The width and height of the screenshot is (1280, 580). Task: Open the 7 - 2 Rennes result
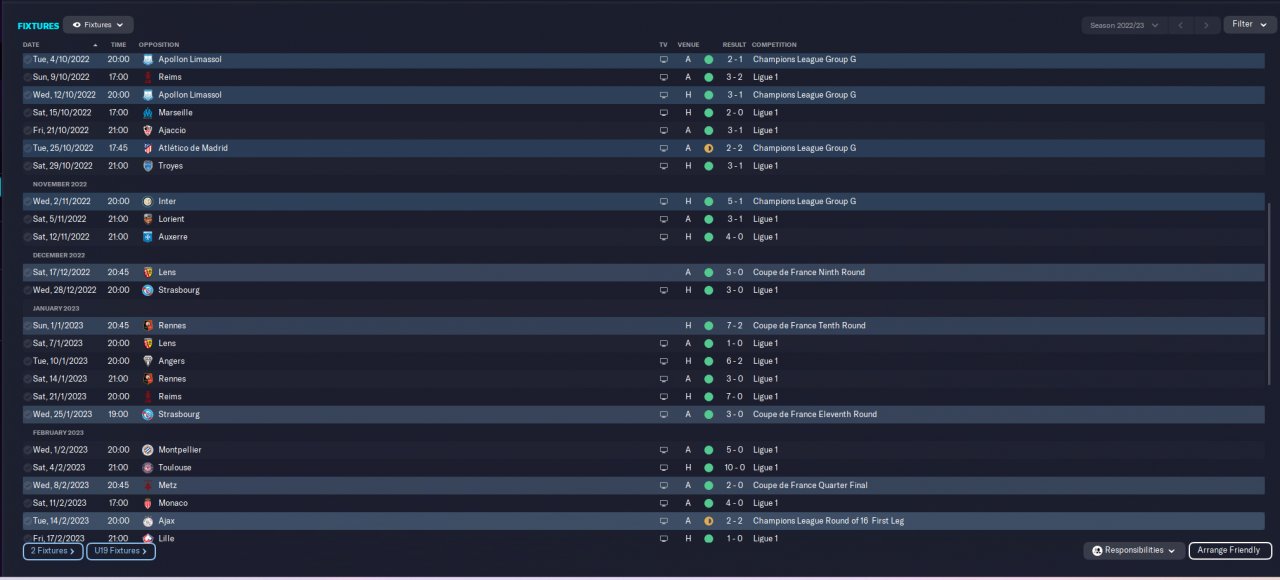pyautogui.click(x=734, y=326)
